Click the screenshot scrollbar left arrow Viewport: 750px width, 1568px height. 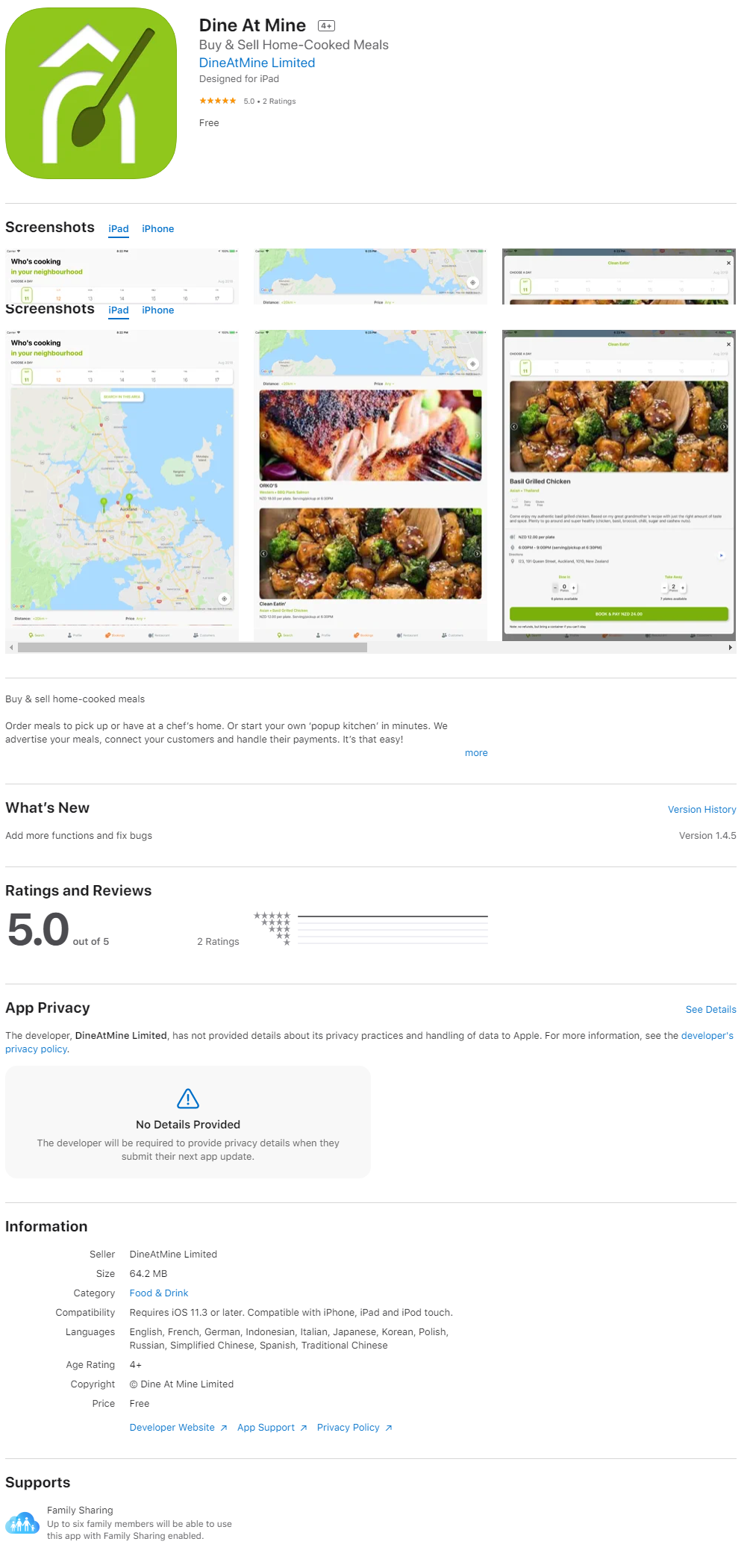10,648
